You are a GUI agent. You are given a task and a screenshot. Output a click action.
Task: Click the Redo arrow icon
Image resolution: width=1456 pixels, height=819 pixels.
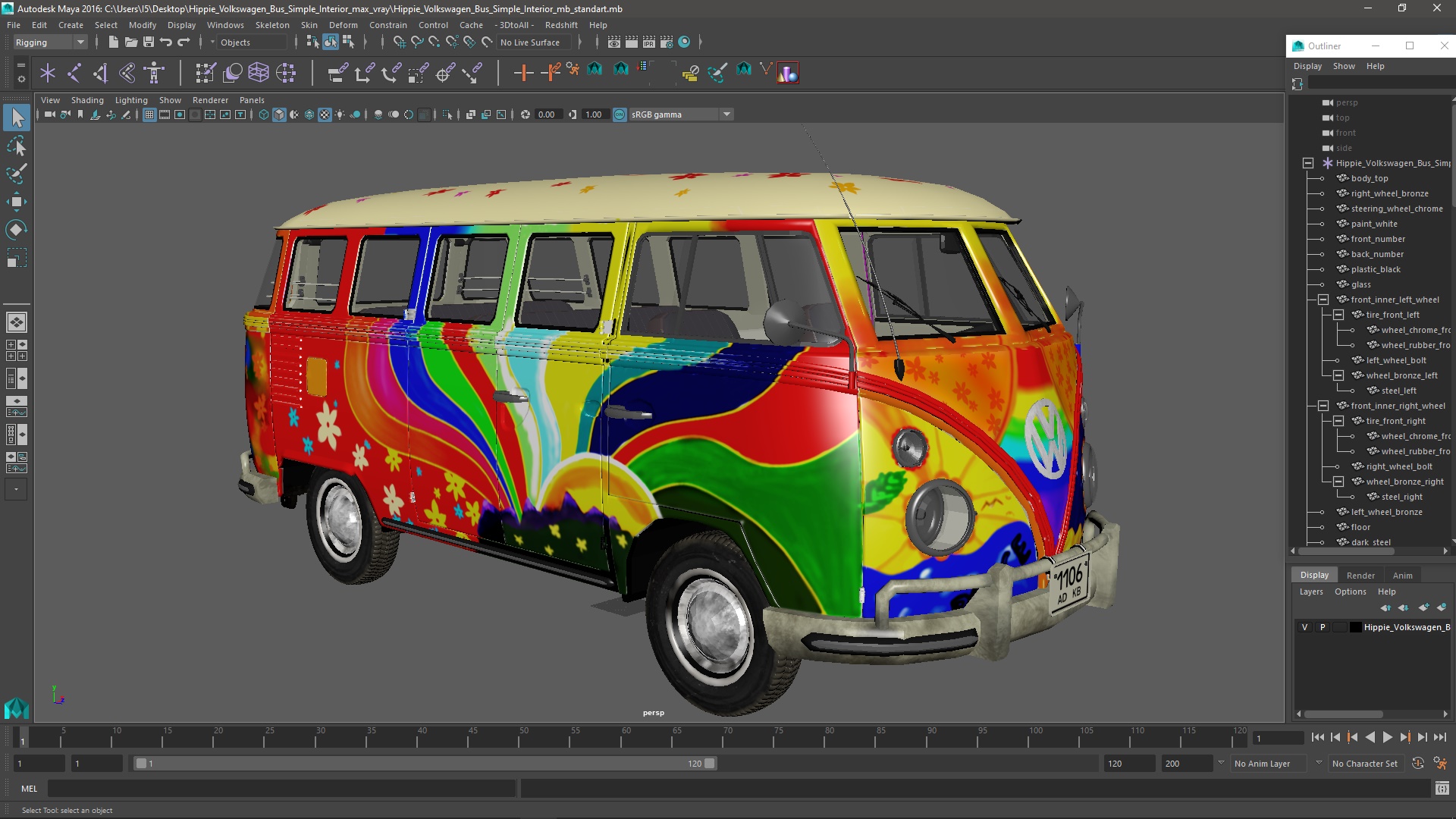click(183, 42)
